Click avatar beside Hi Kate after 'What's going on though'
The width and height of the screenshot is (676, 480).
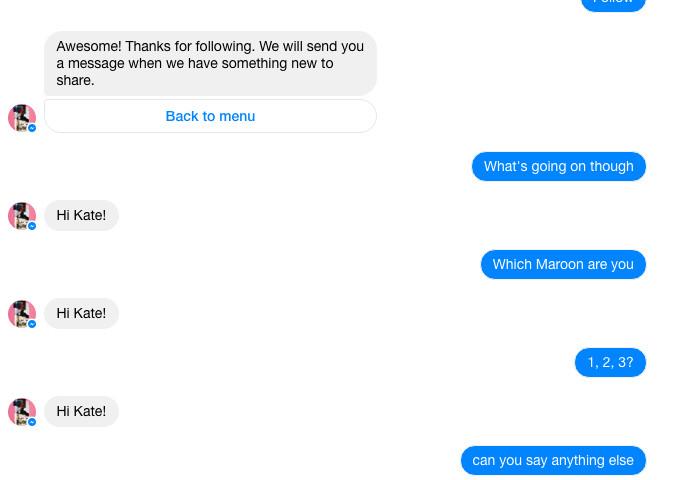click(x=21, y=215)
